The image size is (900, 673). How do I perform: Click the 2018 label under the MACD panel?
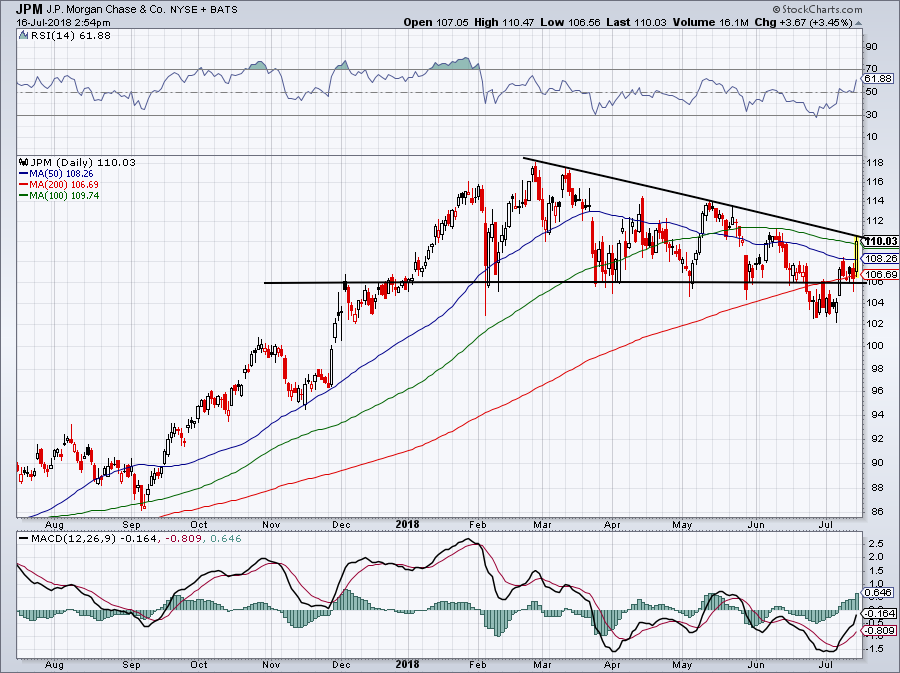click(x=407, y=665)
